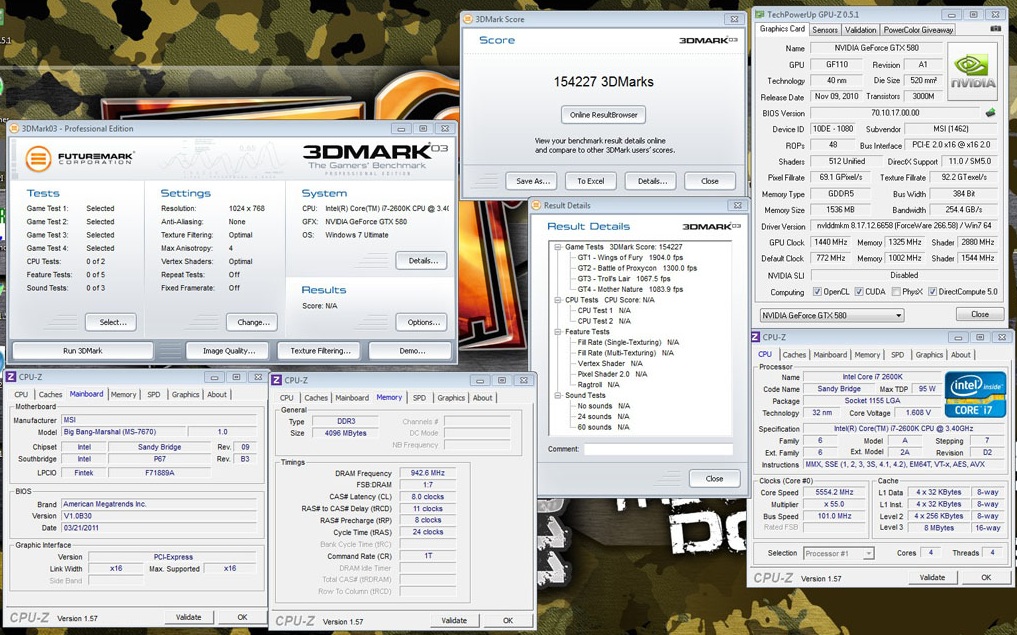Select the GT1 - Wings of Fury result

click(630, 258)
